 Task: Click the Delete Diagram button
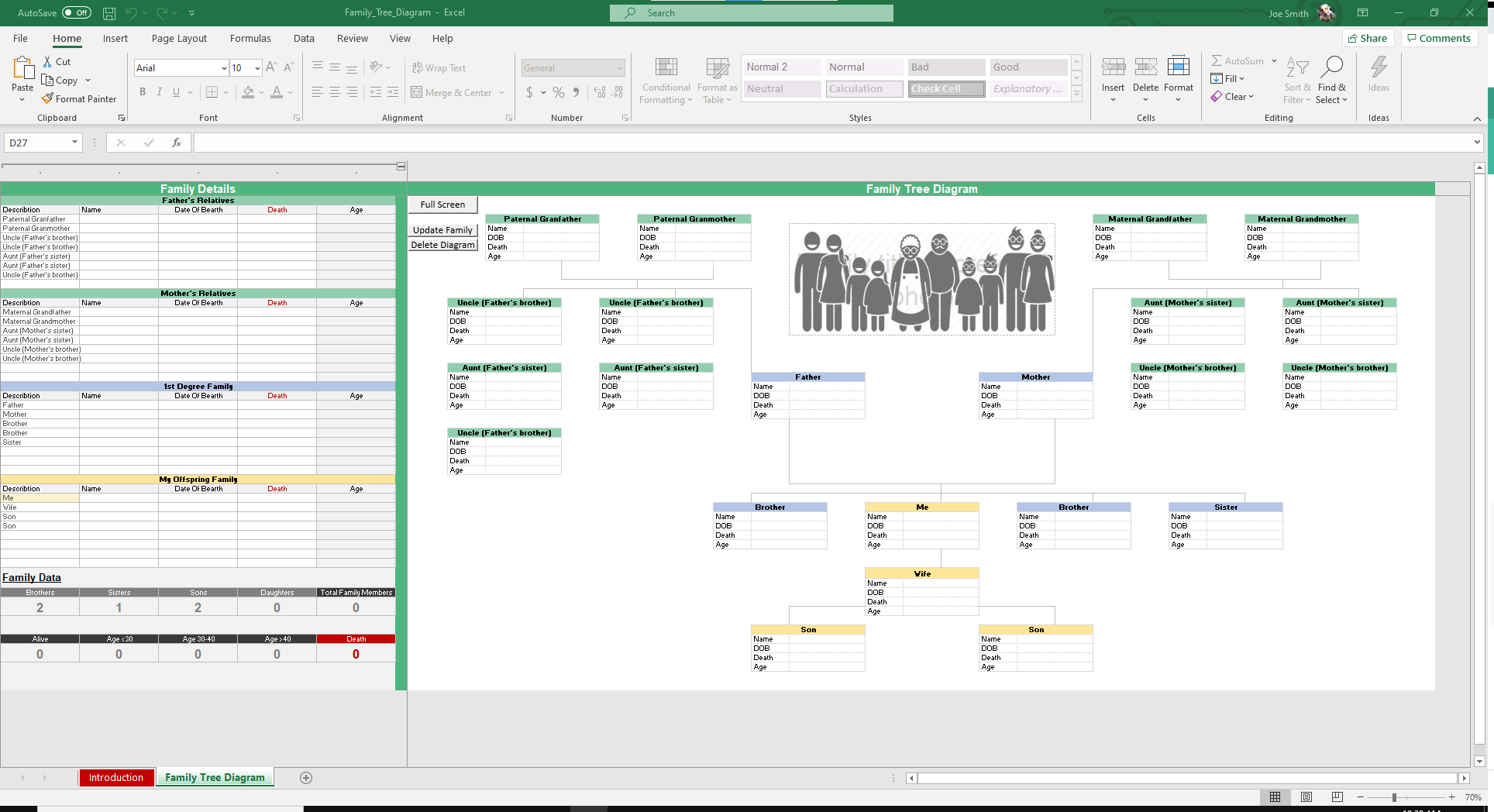point(442,245)
